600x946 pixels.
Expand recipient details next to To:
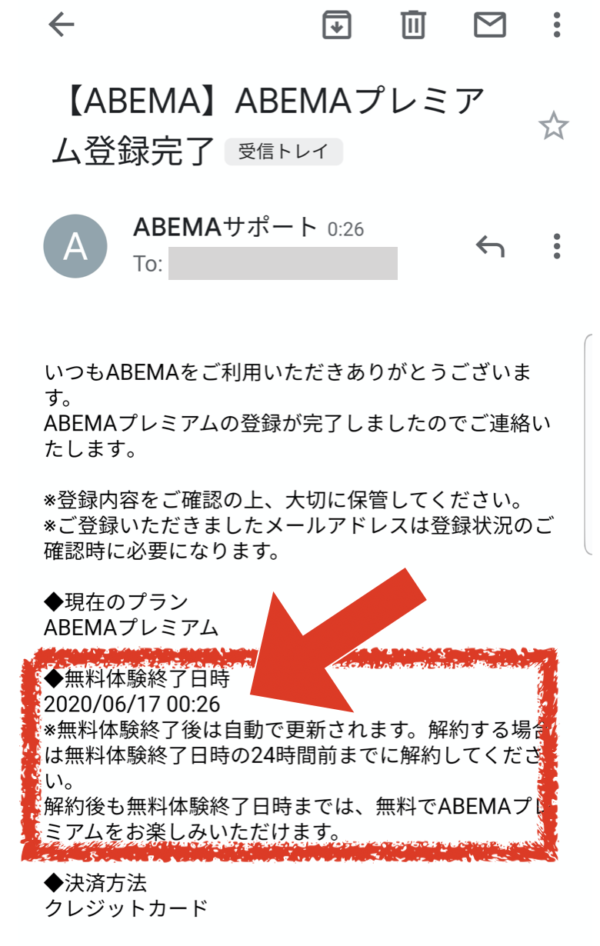(283, 264)
